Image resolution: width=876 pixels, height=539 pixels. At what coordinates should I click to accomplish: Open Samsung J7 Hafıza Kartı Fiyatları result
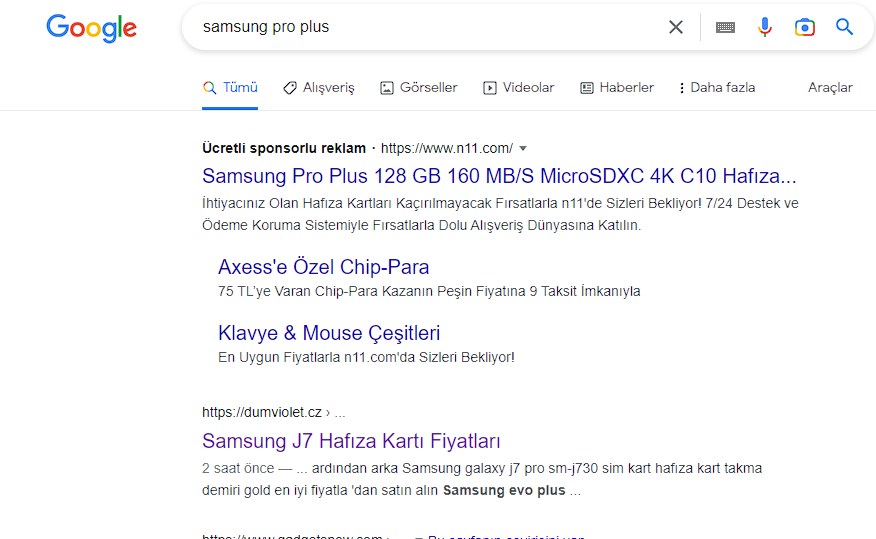pos(351,441)
